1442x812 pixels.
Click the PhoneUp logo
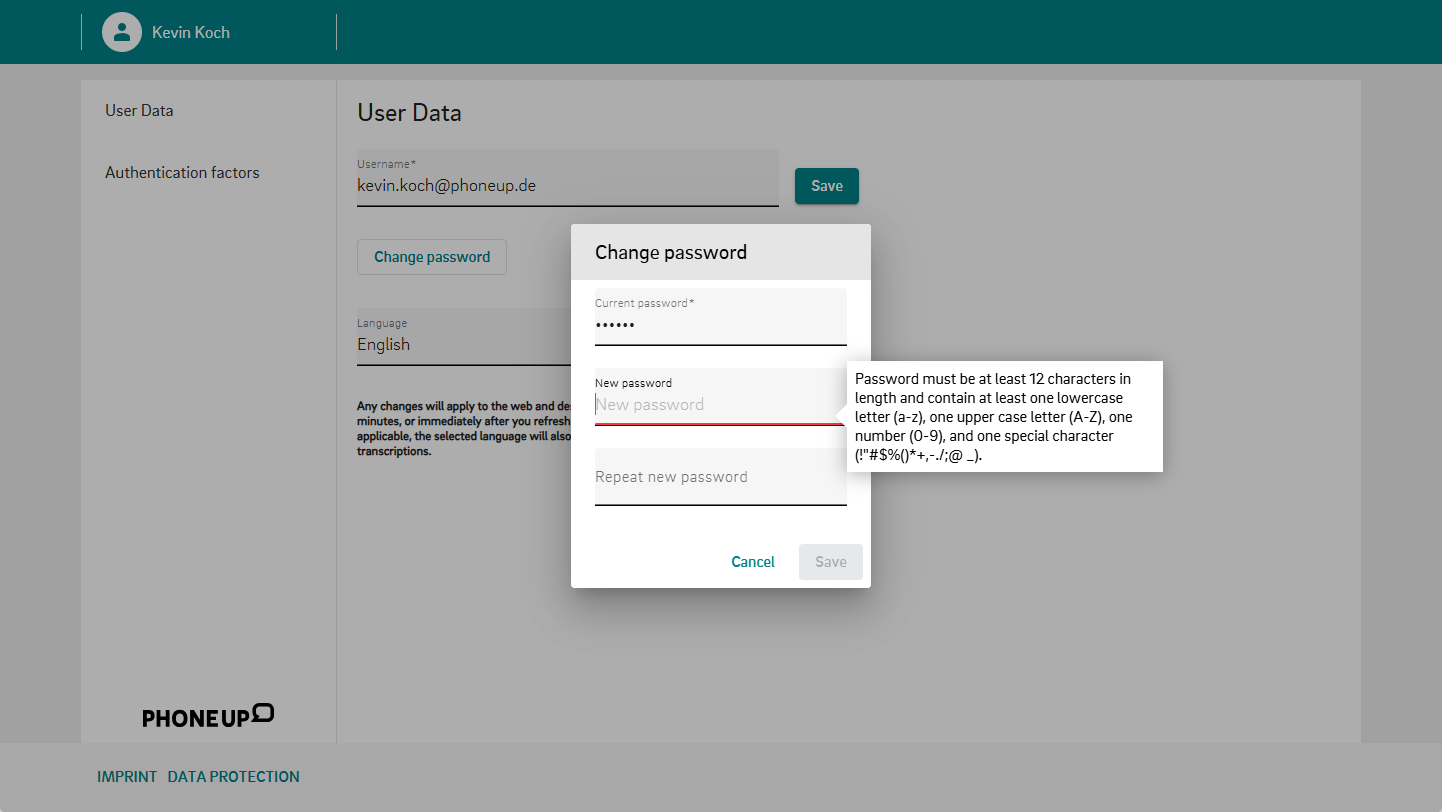[208, 716]
